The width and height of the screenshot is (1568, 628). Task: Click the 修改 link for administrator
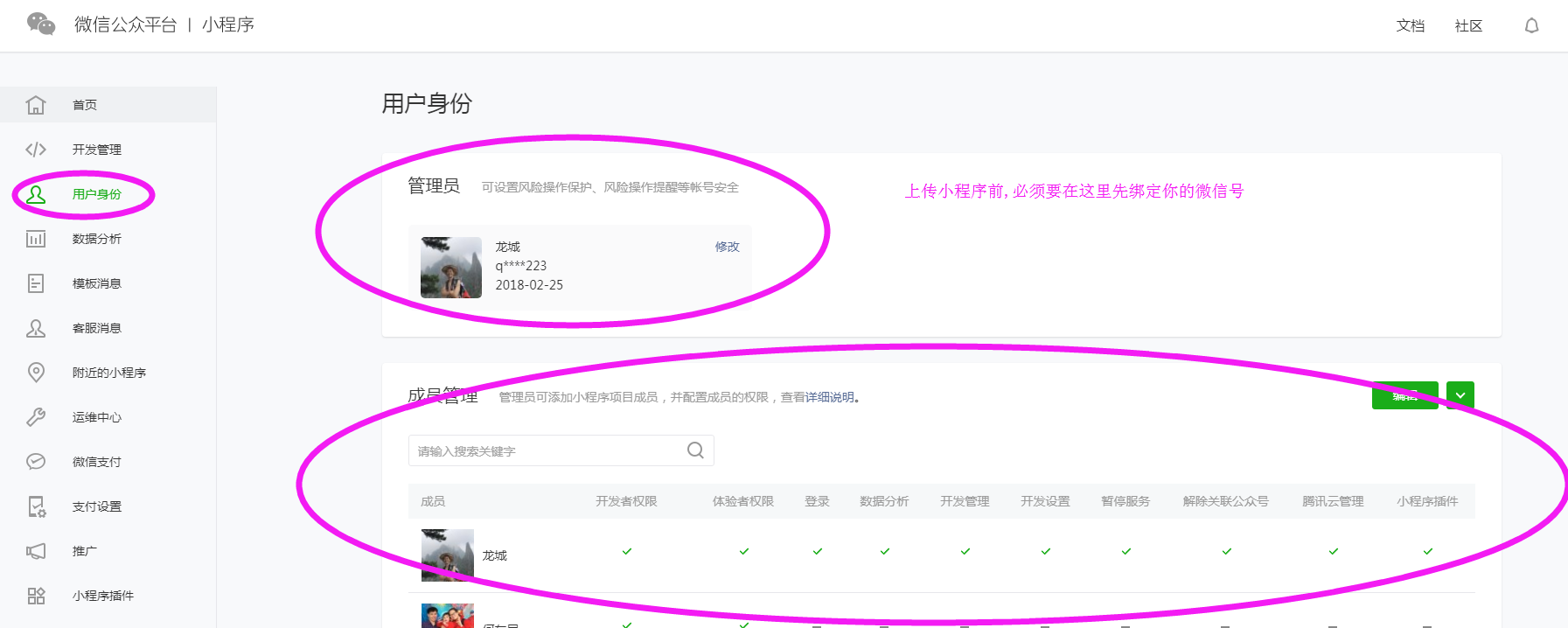click(727, 247)
